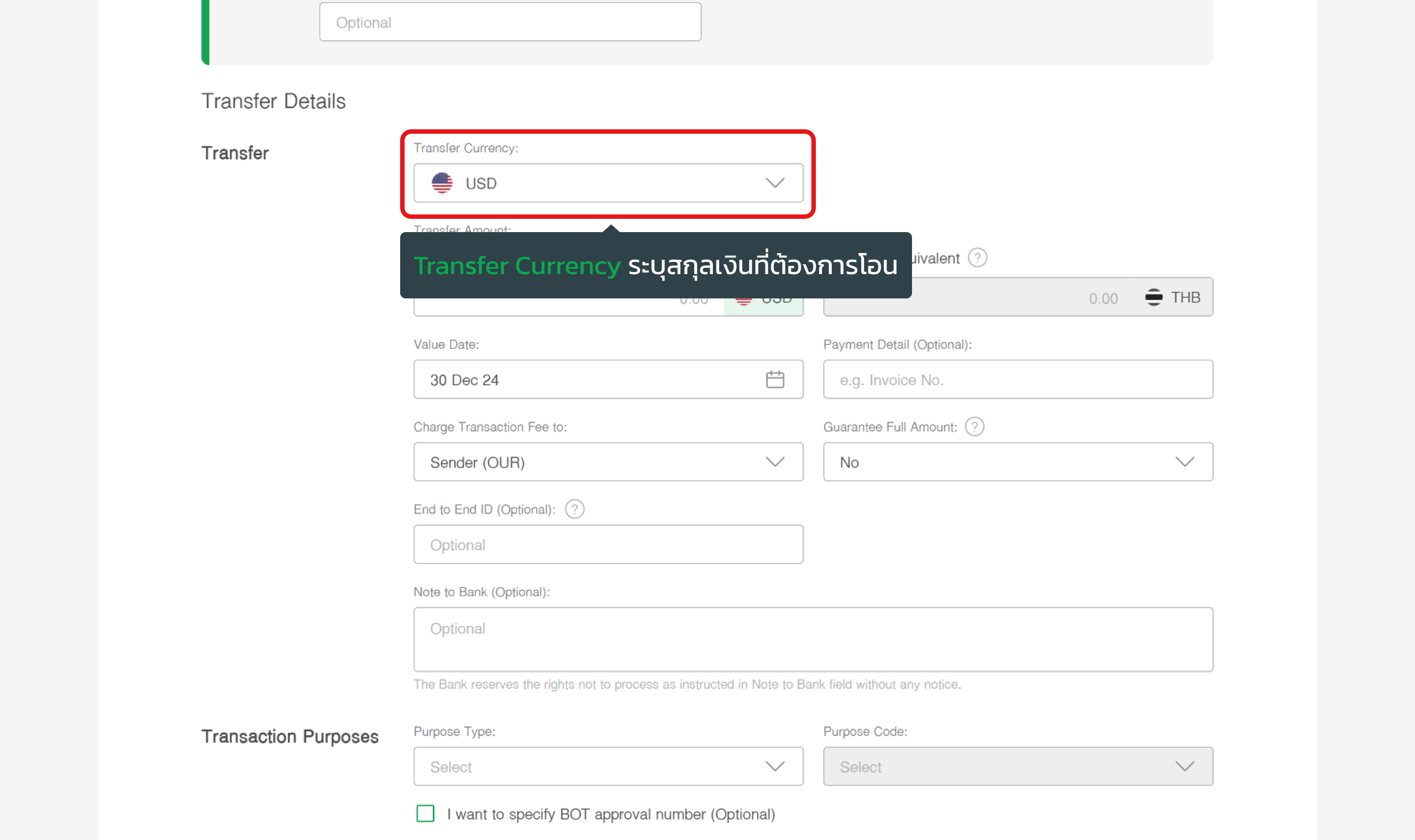Click the 'Transfer Details' heading text
The height and width of the screenshot is (840, 1415).
pos(274,101)
